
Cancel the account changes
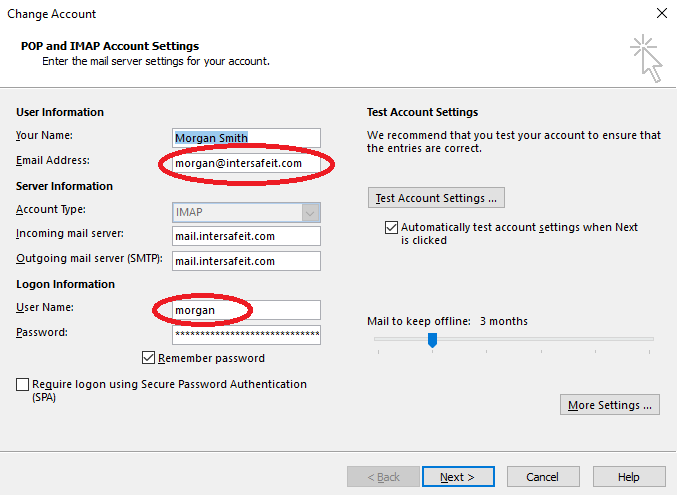pos(543,477)
